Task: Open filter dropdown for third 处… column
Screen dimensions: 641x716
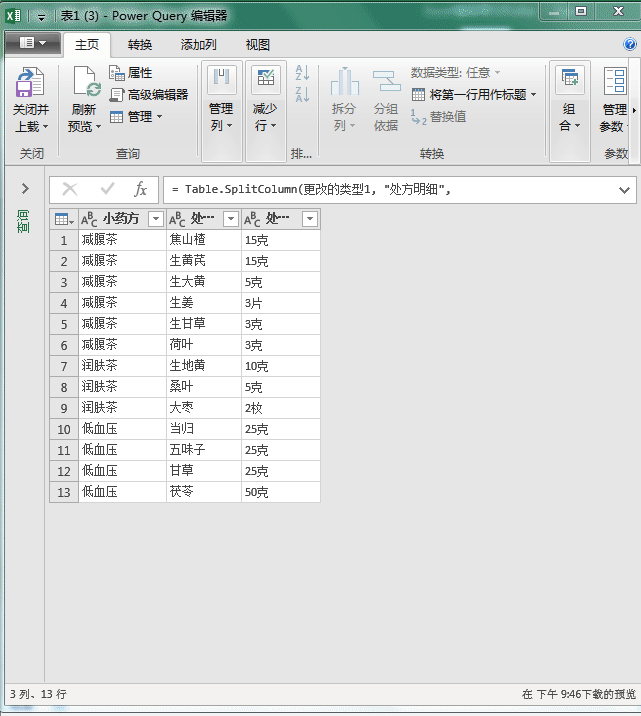Action: pos(310,219)
